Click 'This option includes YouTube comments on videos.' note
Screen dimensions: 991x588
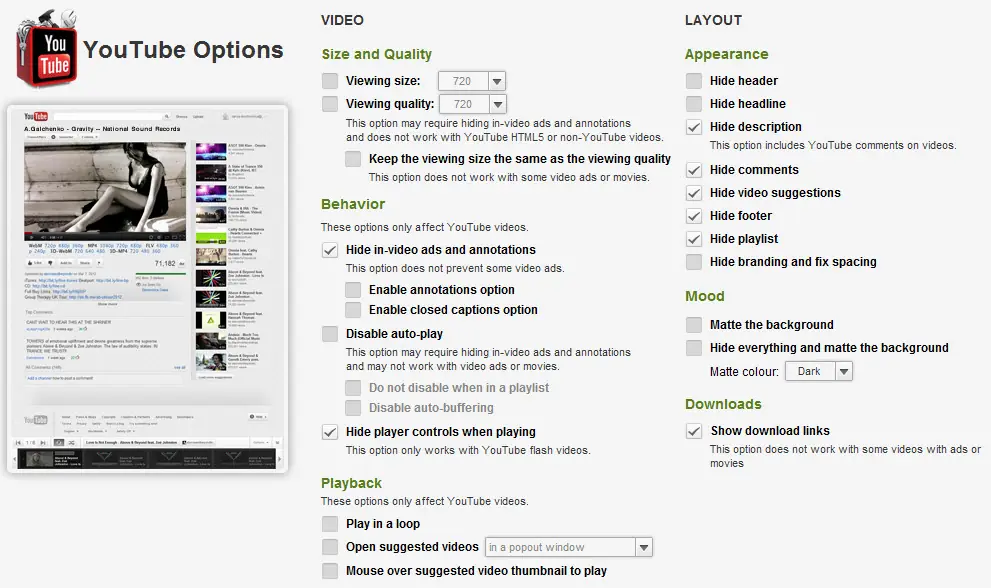pos(833,145)
